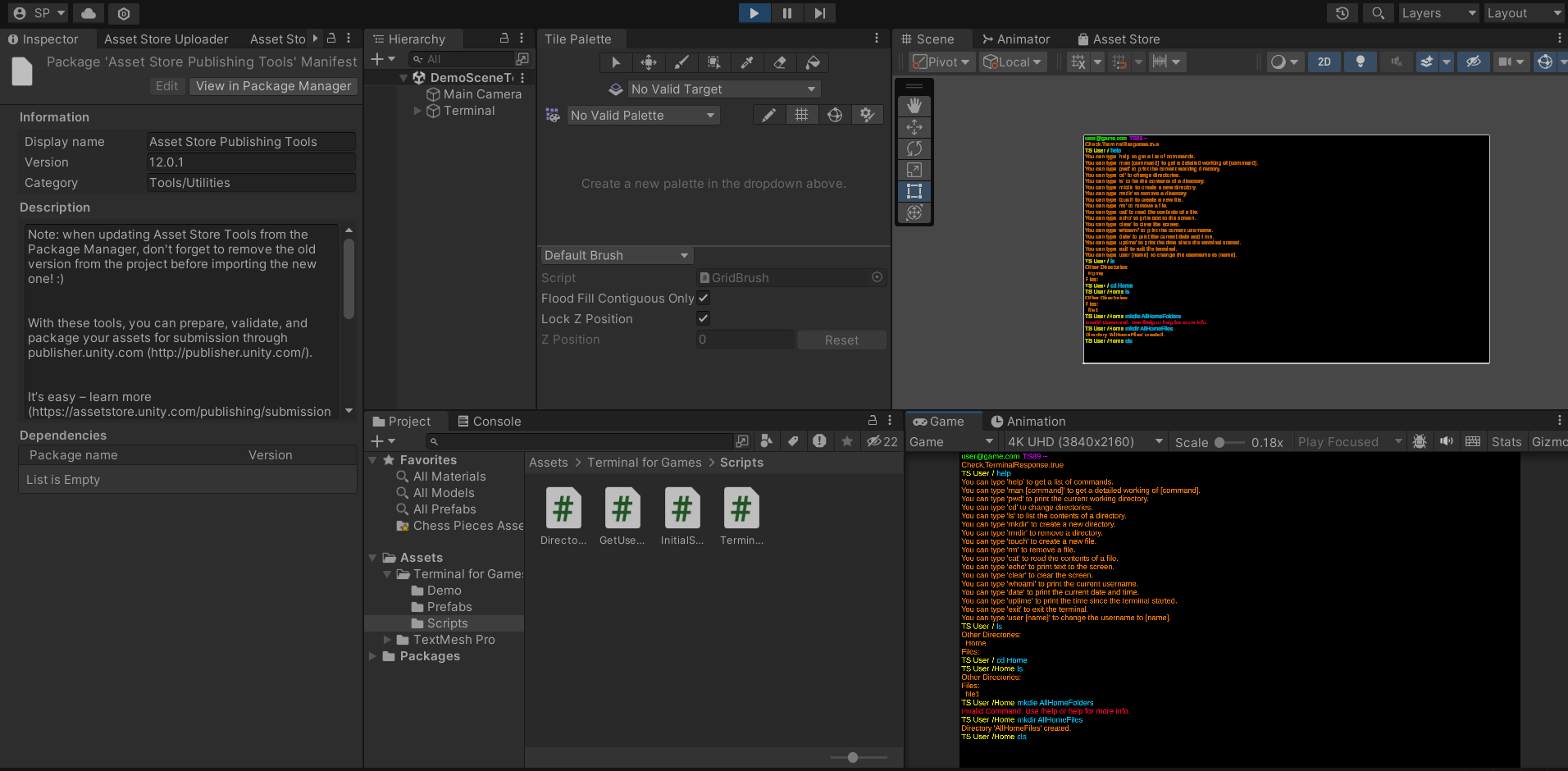Select the Rect tool in Scene toolbar

click(914, 191)
